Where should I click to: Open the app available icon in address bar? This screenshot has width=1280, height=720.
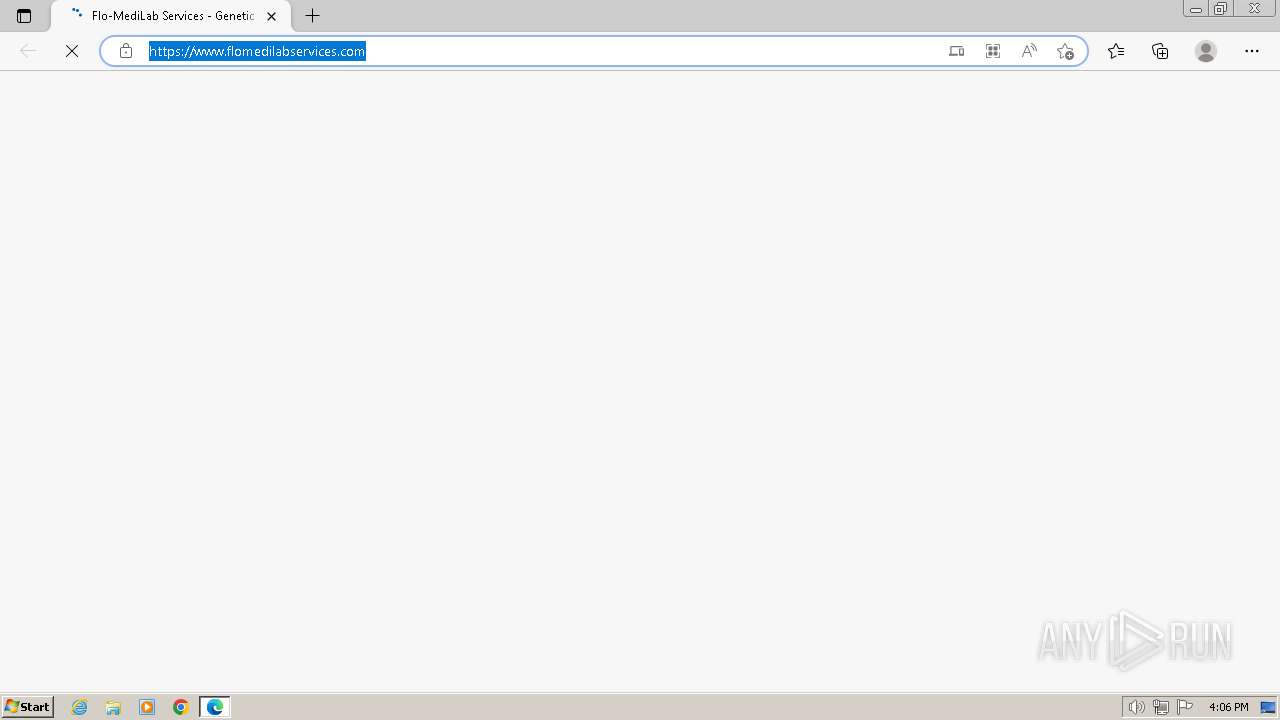pyautogui.click(x=957, y=51)
